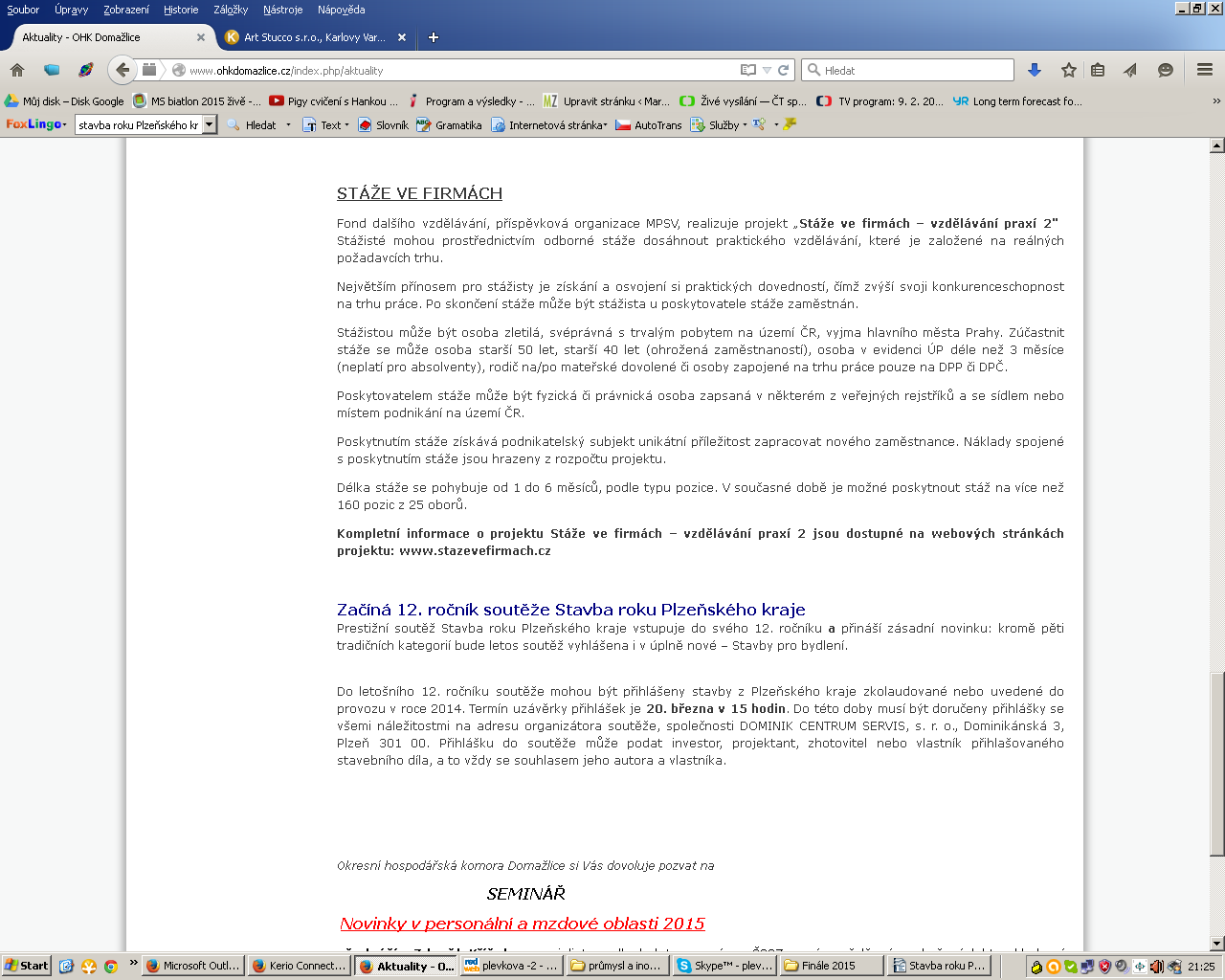Show more bookmarks chevron
The height and width of the screenshot is (980, 1225).
pyautogui.click(x=1216, y=100)
